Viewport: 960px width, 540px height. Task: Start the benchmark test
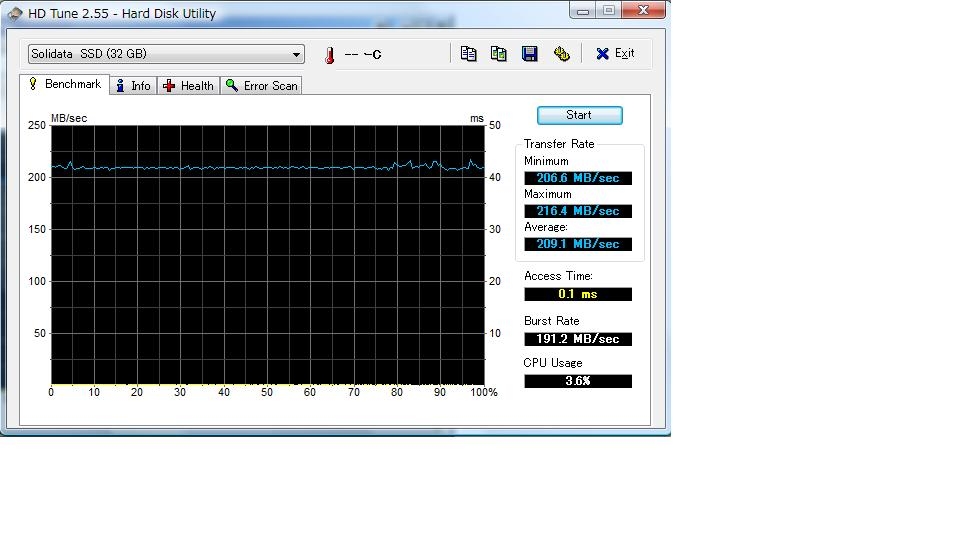pos(579,115)
